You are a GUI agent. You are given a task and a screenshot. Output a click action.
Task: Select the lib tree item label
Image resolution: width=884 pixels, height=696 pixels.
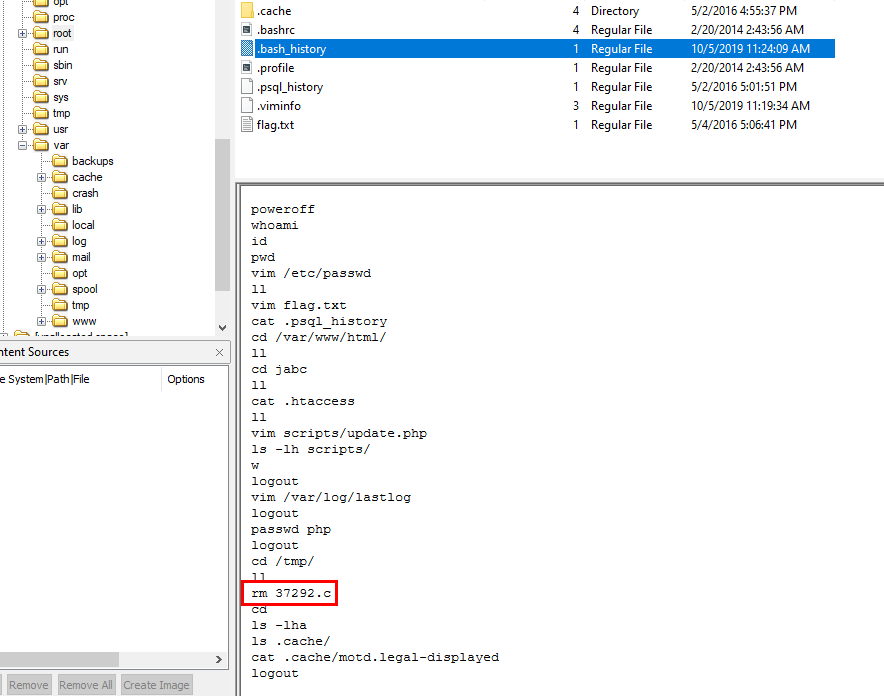click(77, 210)
